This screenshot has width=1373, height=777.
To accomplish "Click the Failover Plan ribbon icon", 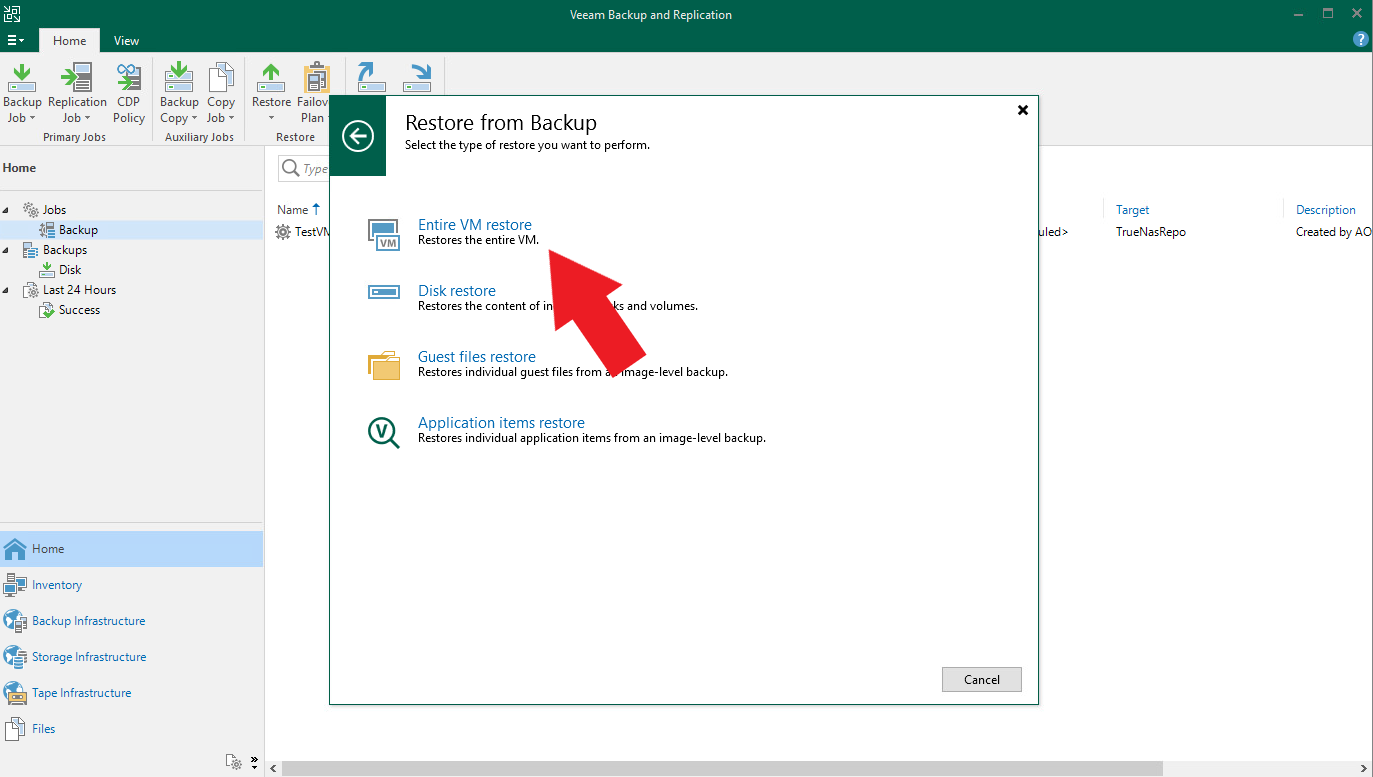I will (316, 77).
